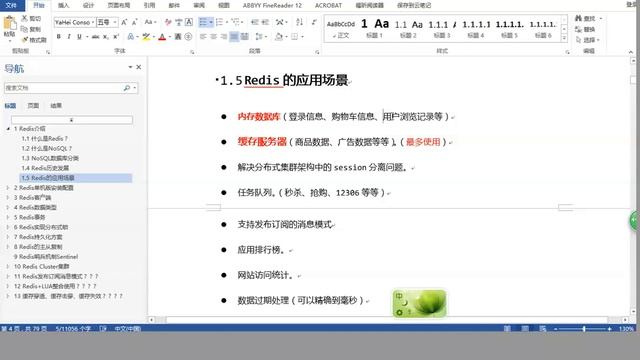The height and width of the screenshot is (360, 640).
Task: Apply the 标题 2 heading style
Action: pyautogui.click(x=408, y=29)
